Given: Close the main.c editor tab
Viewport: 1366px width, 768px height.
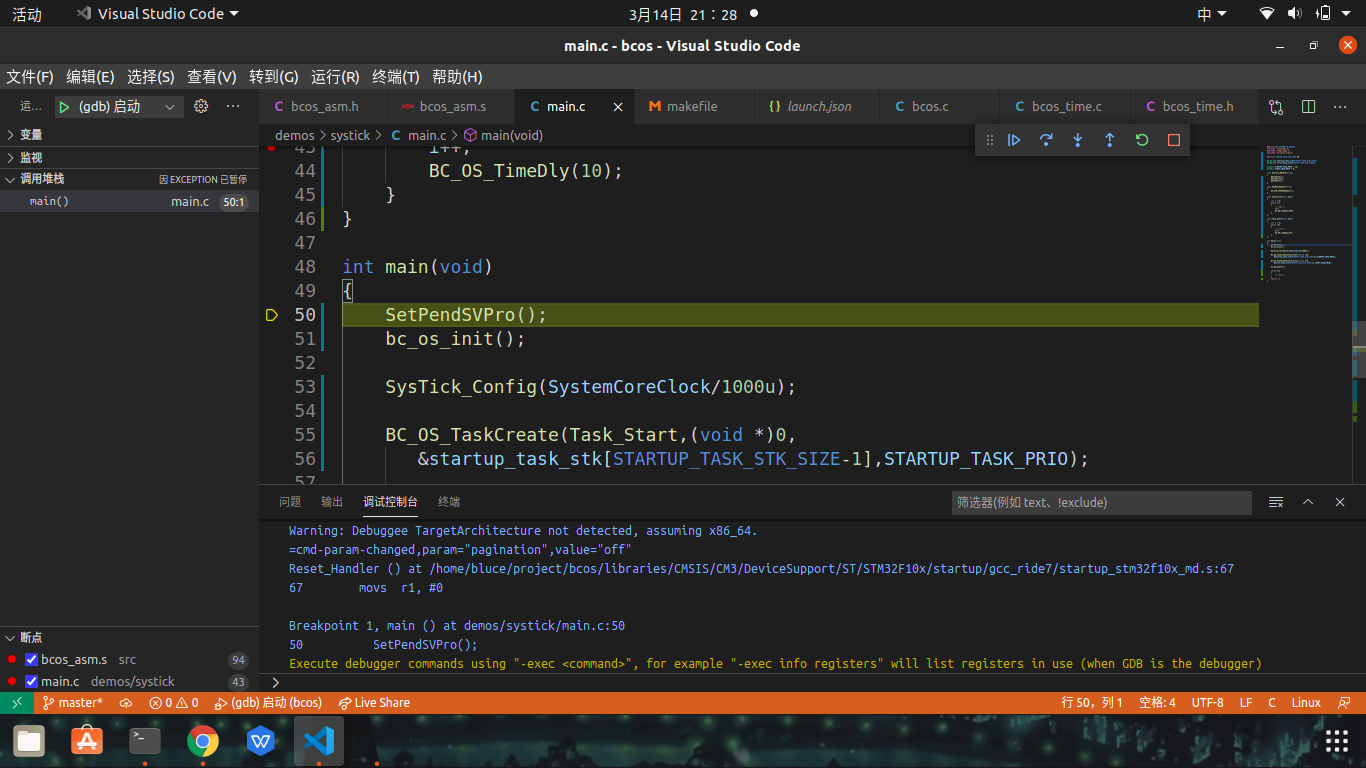Looking at the screenshot, I should pyautogui.click(x=618, y=107).
